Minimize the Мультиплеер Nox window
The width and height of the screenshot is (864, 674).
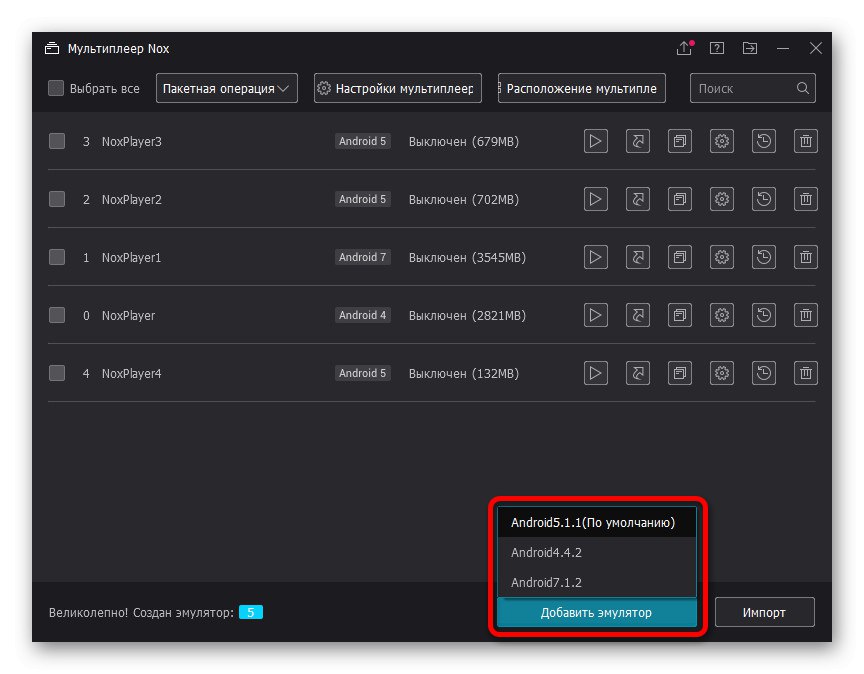pyautogui.click(x=783, y=48)
